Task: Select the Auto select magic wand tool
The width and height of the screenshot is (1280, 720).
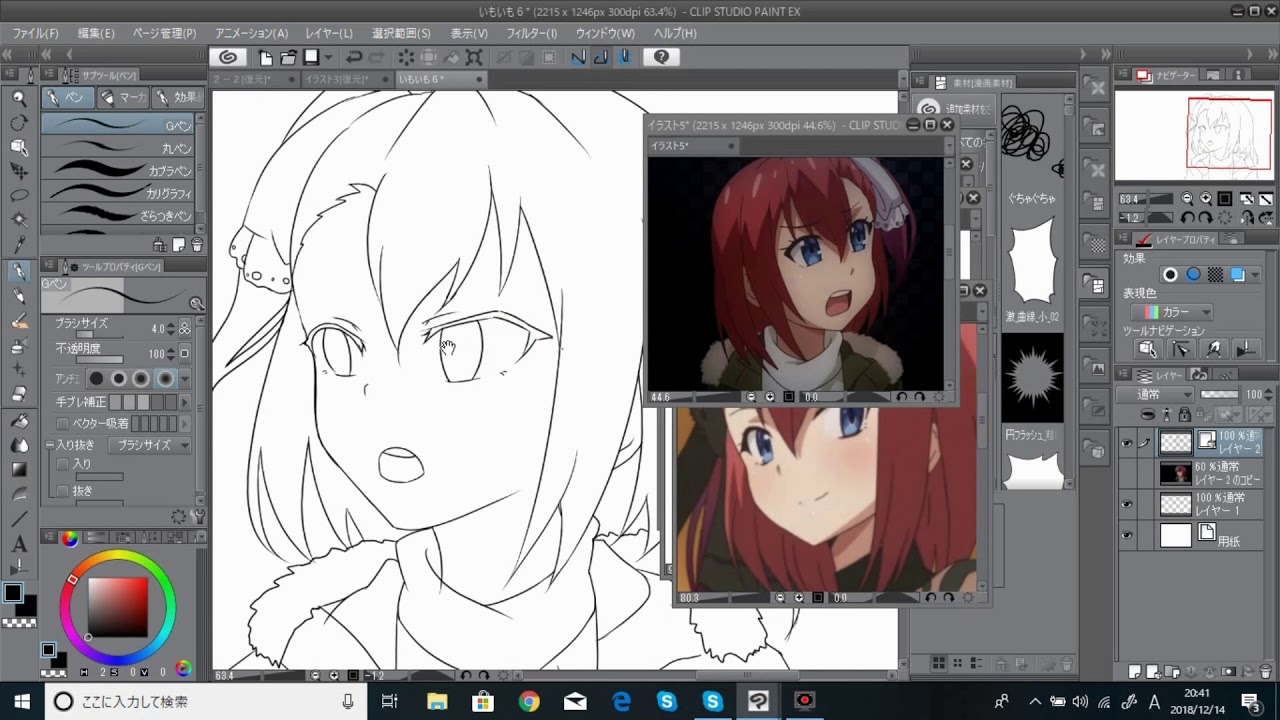Action: click(19, 219)
